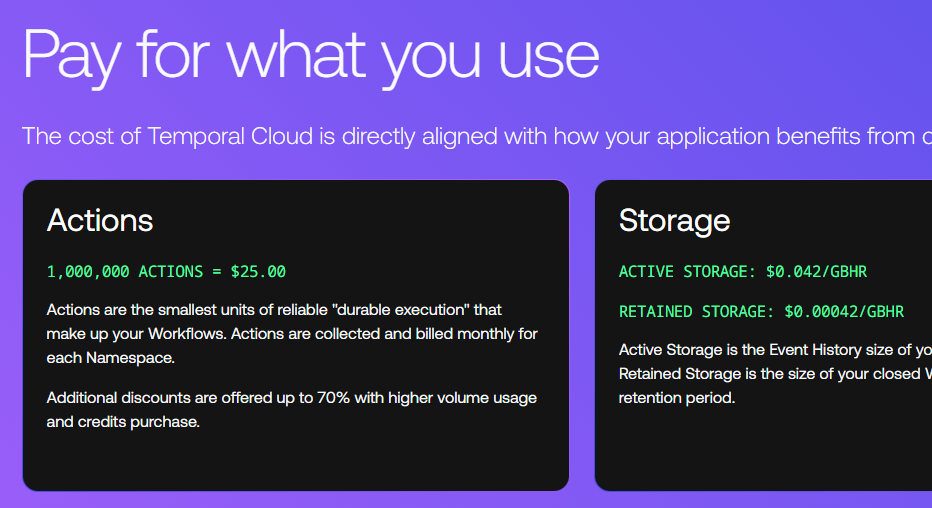Click the quoted "durable execution" phrase
The height and width of the screenshot is (508, 932).
coord(395,310)
